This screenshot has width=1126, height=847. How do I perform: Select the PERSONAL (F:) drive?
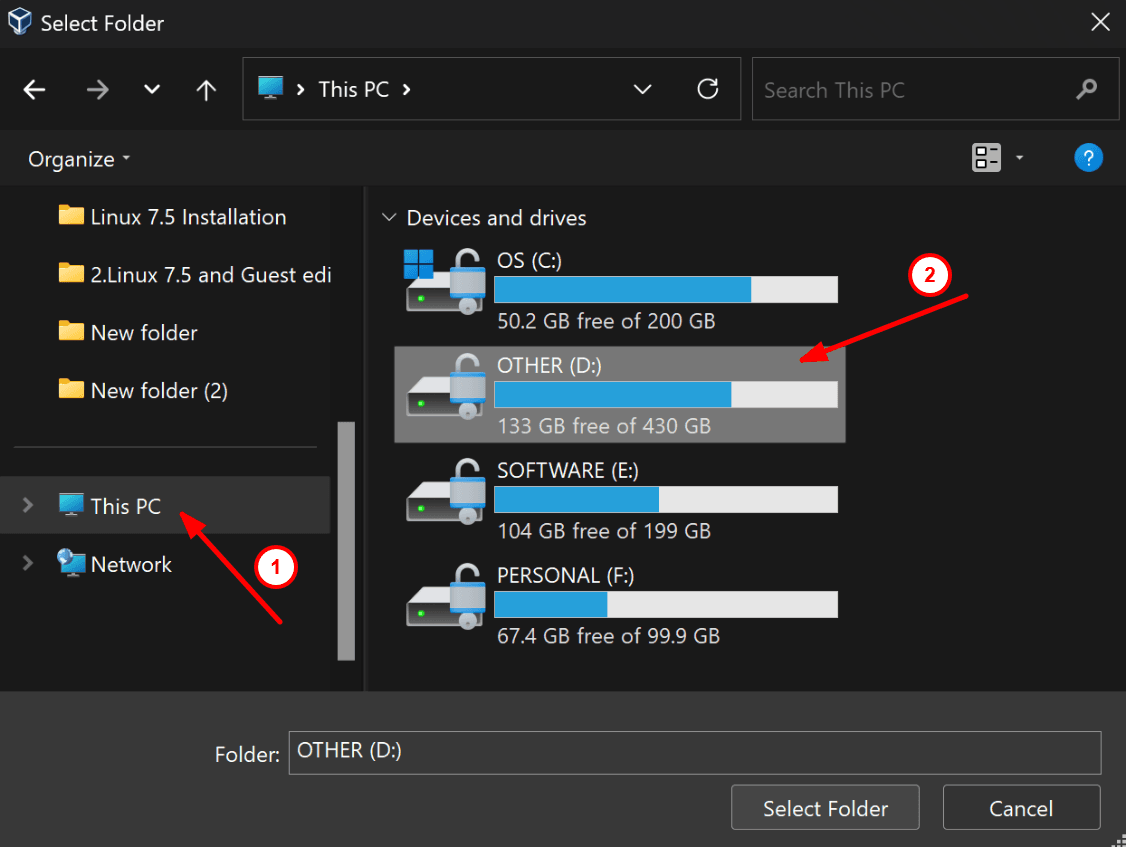coord(565,575)
